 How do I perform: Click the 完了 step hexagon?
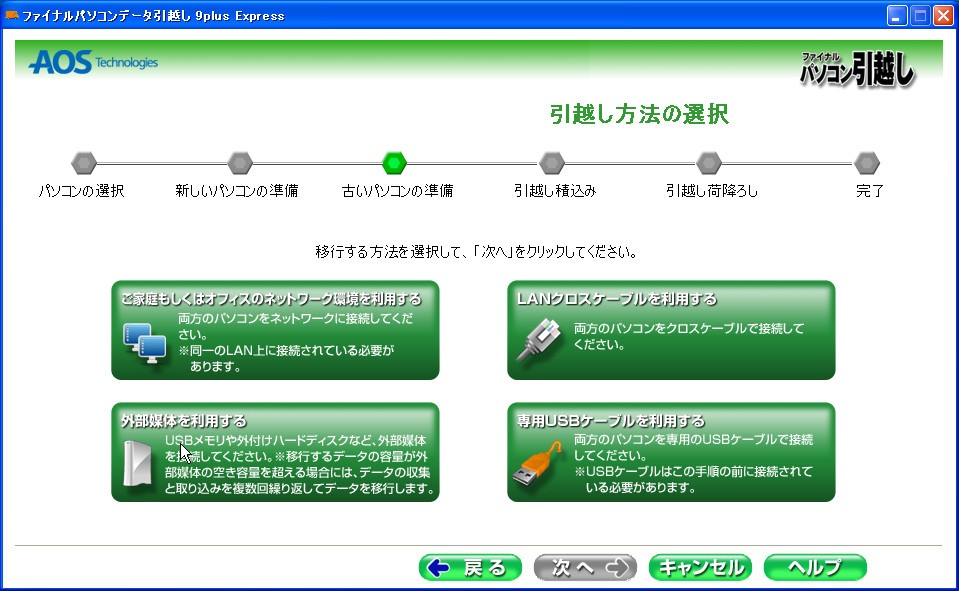tap(866, 162)
